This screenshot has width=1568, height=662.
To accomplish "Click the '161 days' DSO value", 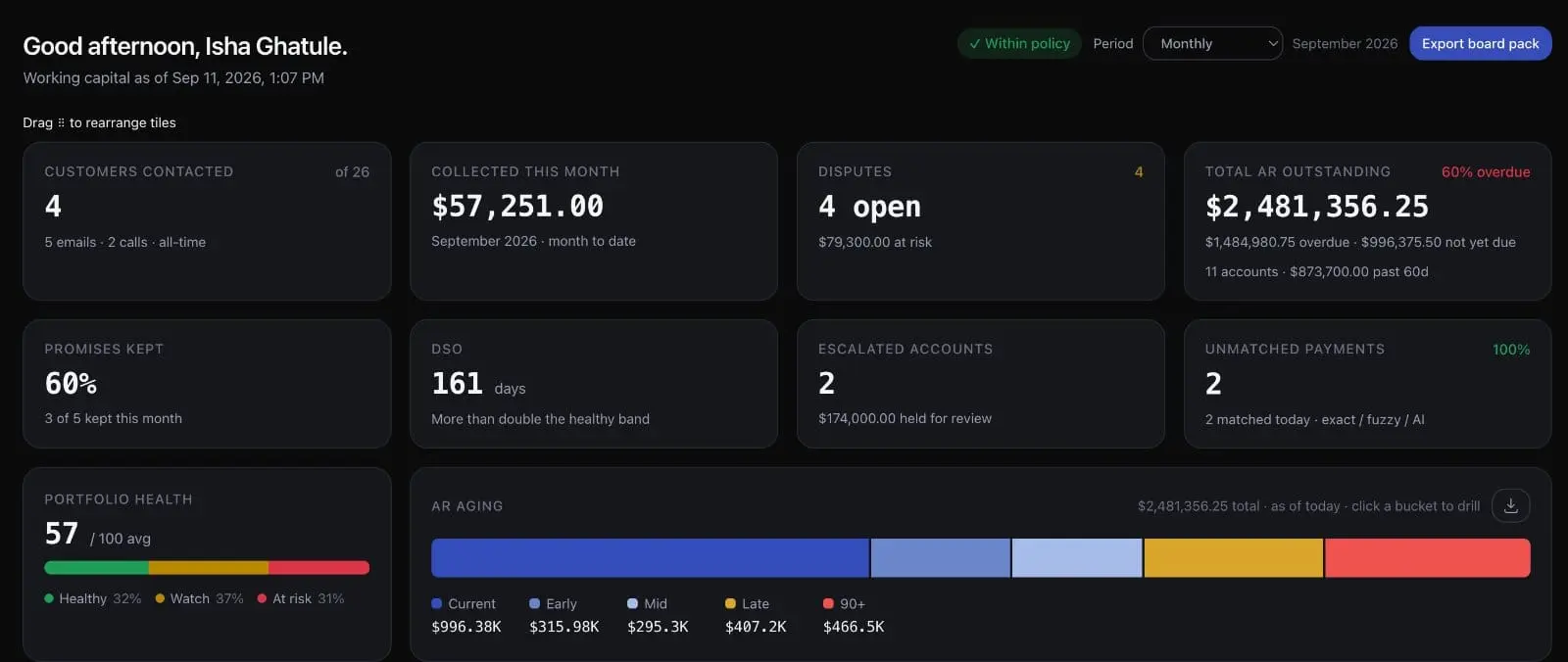I will 478,384.
